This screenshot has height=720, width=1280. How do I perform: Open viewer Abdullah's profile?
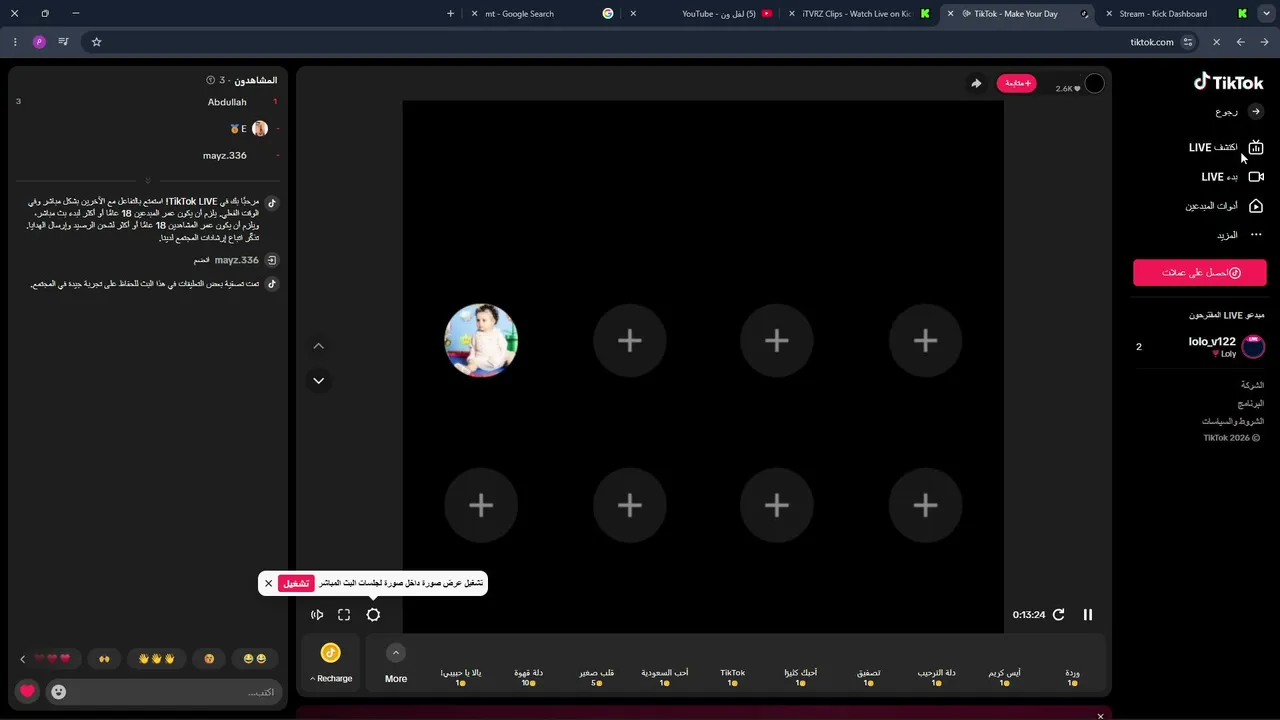coord(227,102)
